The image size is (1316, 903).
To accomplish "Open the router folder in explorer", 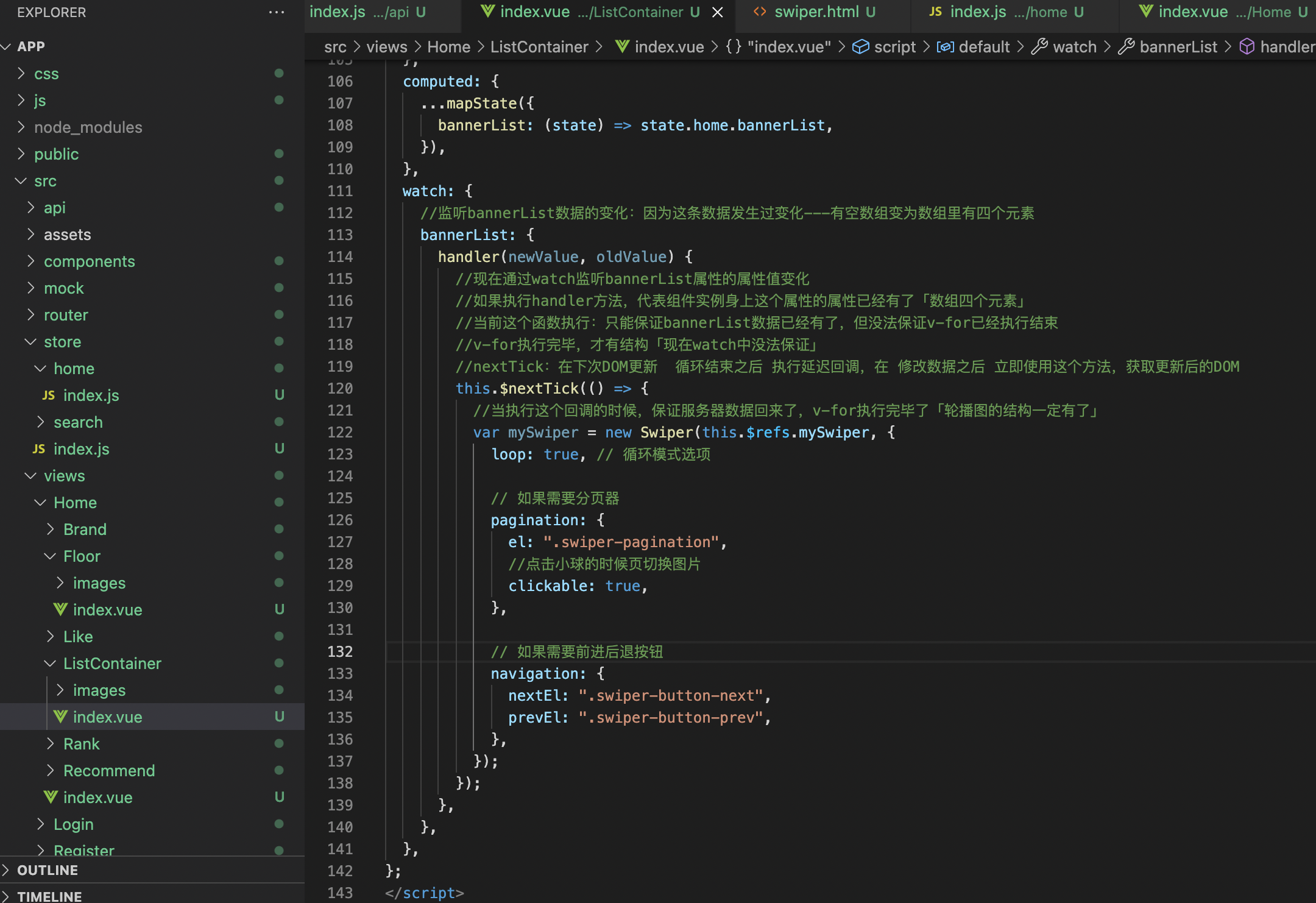I will (66, 315).
